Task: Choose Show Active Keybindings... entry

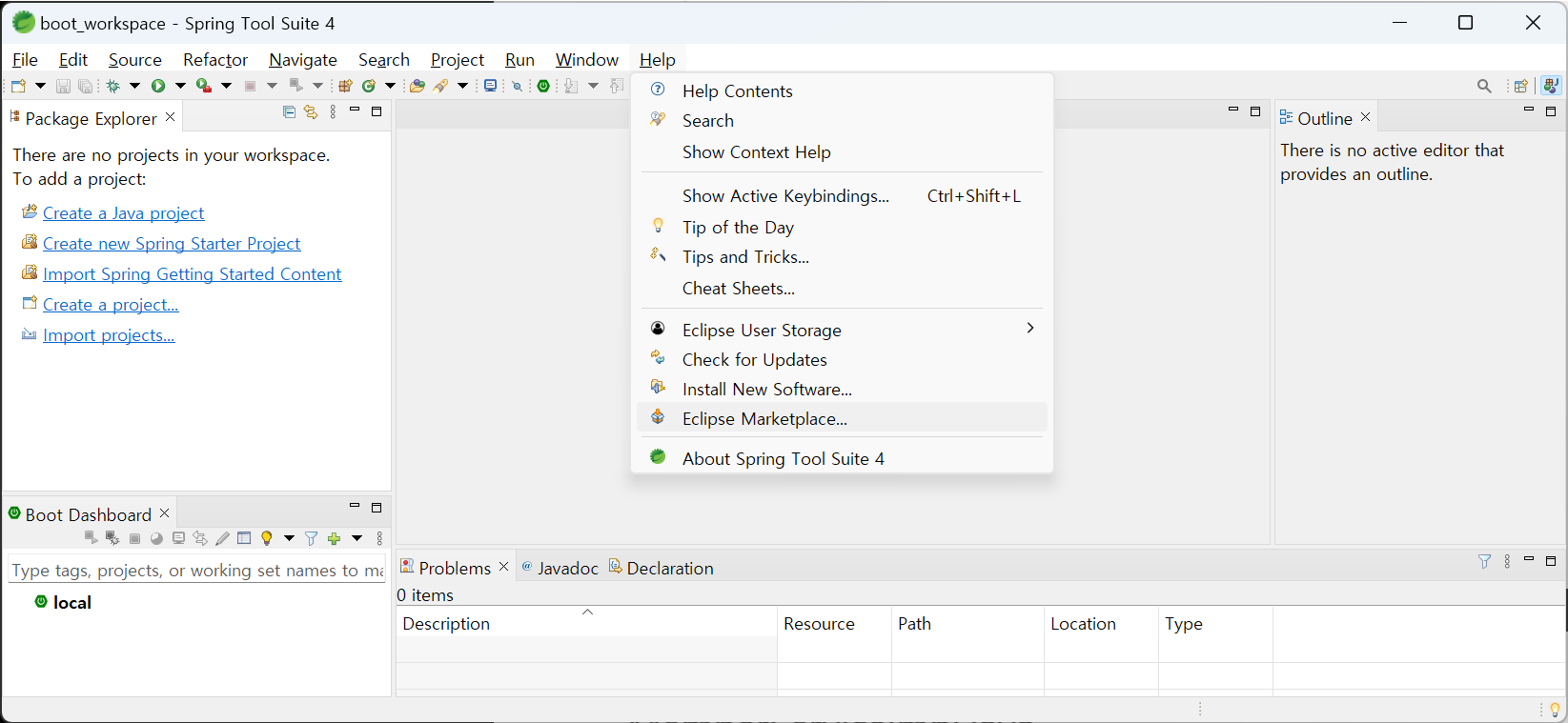Action: [842, 195]
